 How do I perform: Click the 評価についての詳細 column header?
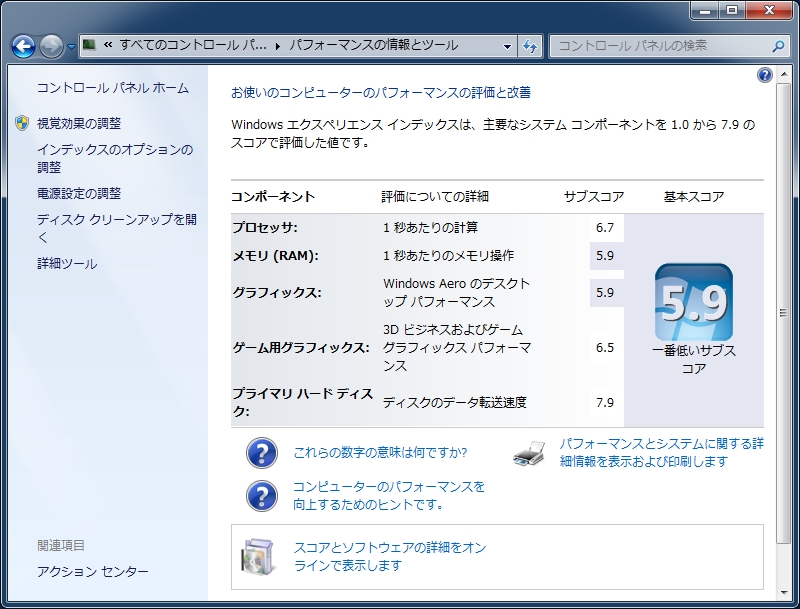435,197
